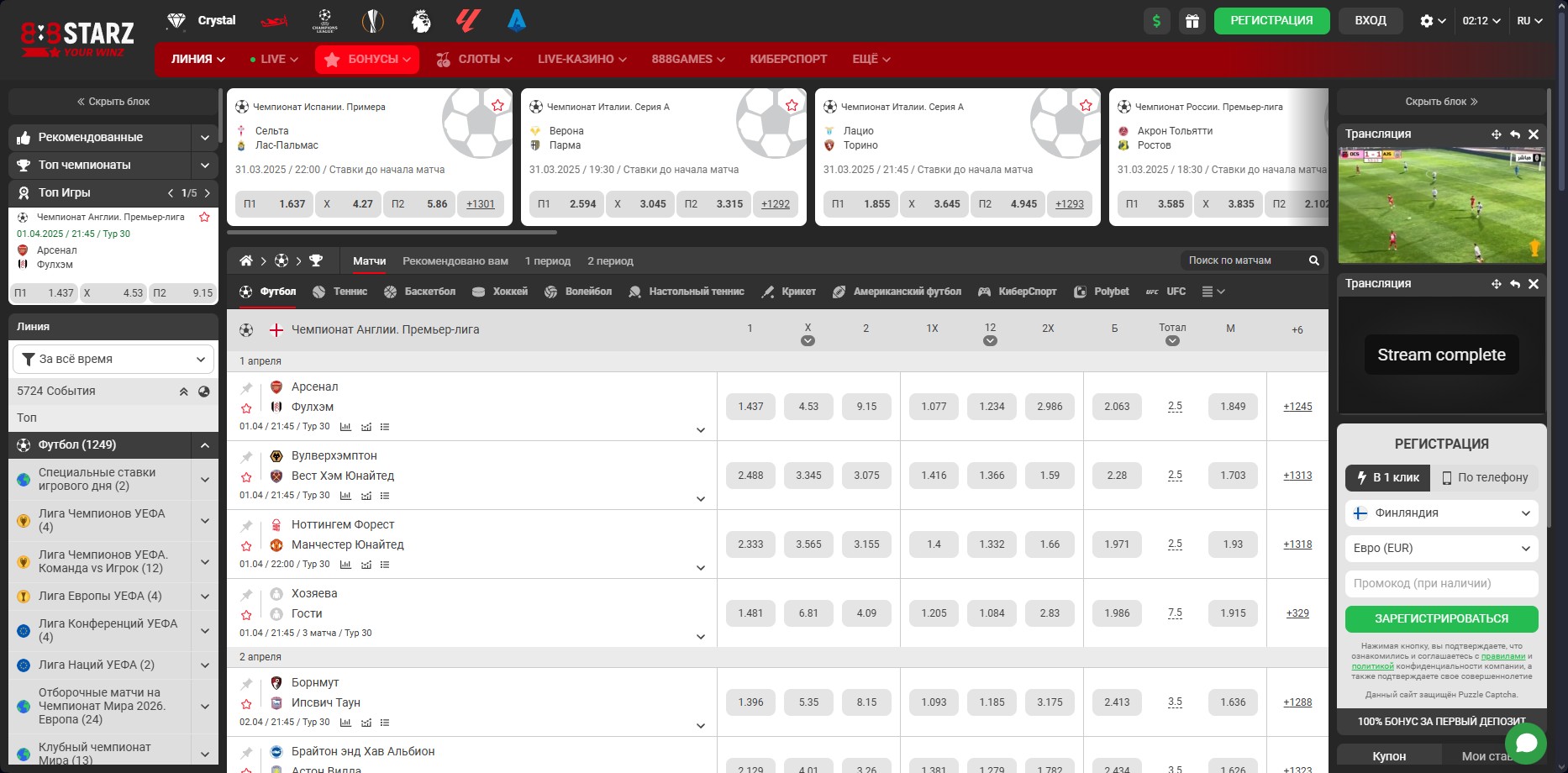Pin the Арсенал vs Фулхэм match
1568x773 pixels.
click(246, 388)
